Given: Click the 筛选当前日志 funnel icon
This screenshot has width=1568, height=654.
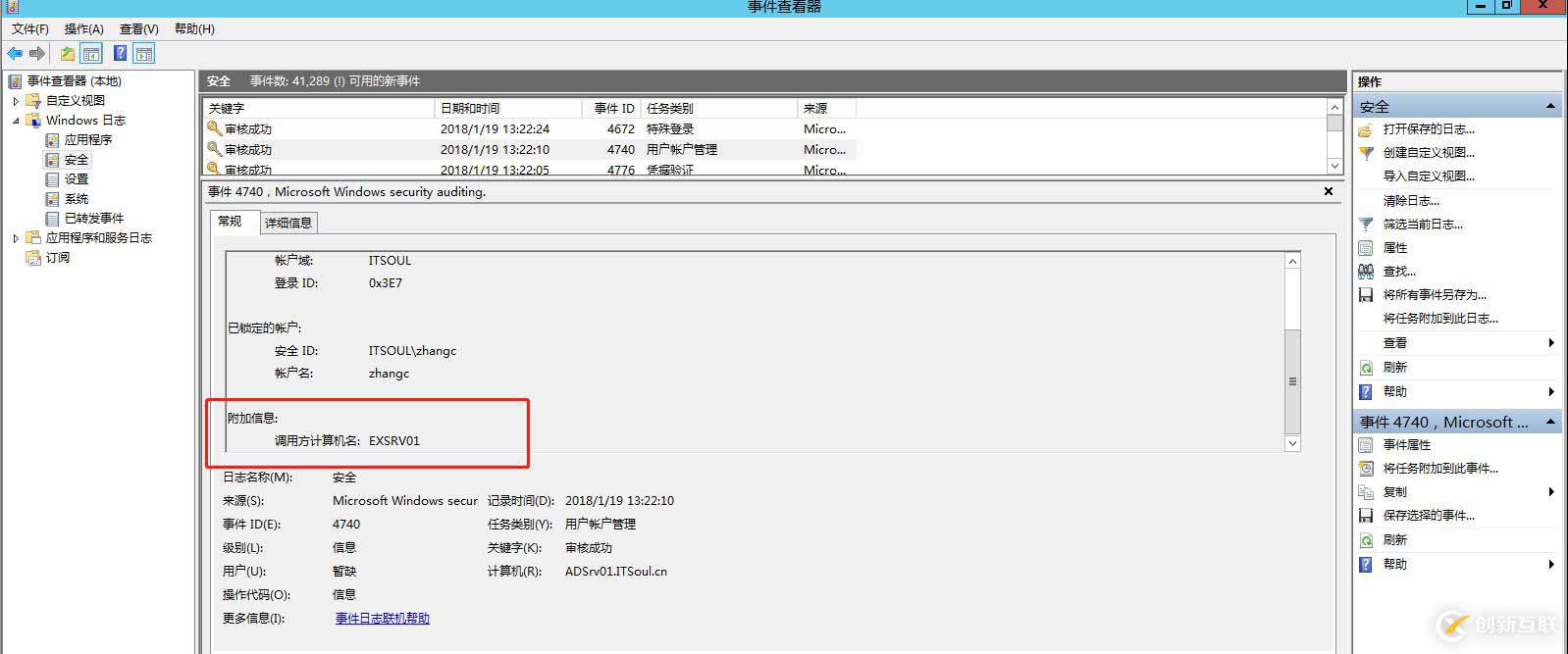Looking at the screenshot, I should pyautogui.click(x=1366, y=225).
